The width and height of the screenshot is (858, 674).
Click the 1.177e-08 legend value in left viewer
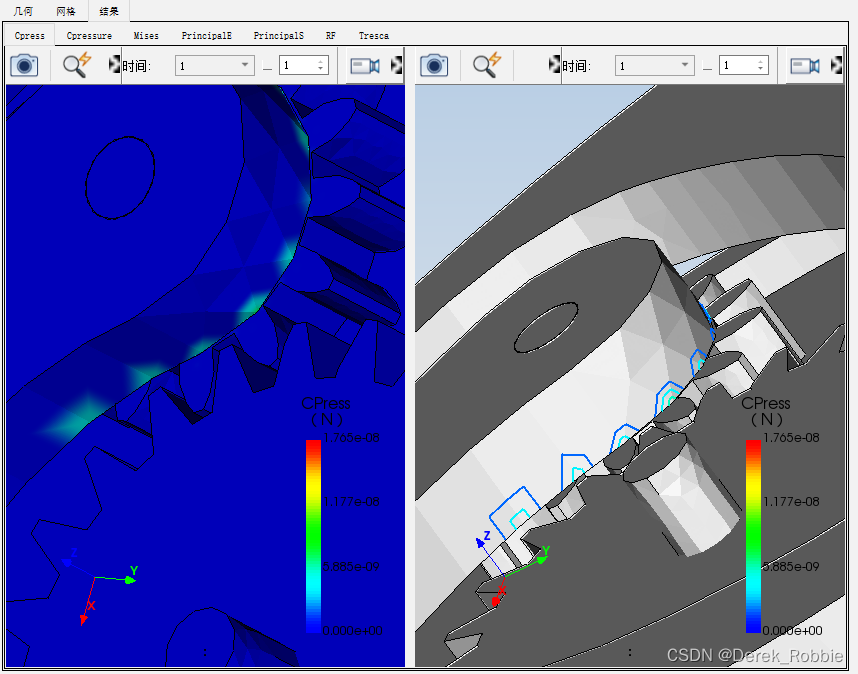coord(351,502)
